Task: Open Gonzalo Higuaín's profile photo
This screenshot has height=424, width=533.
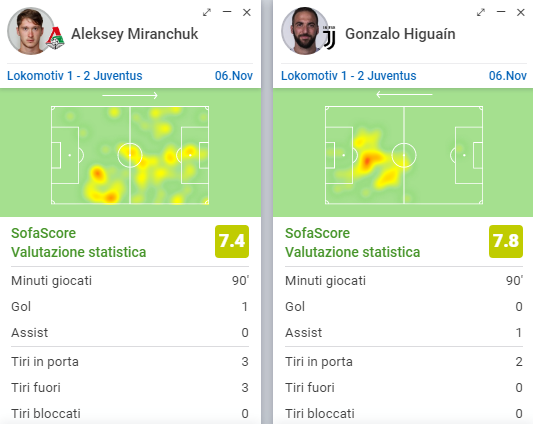Action: coord(304,31)
